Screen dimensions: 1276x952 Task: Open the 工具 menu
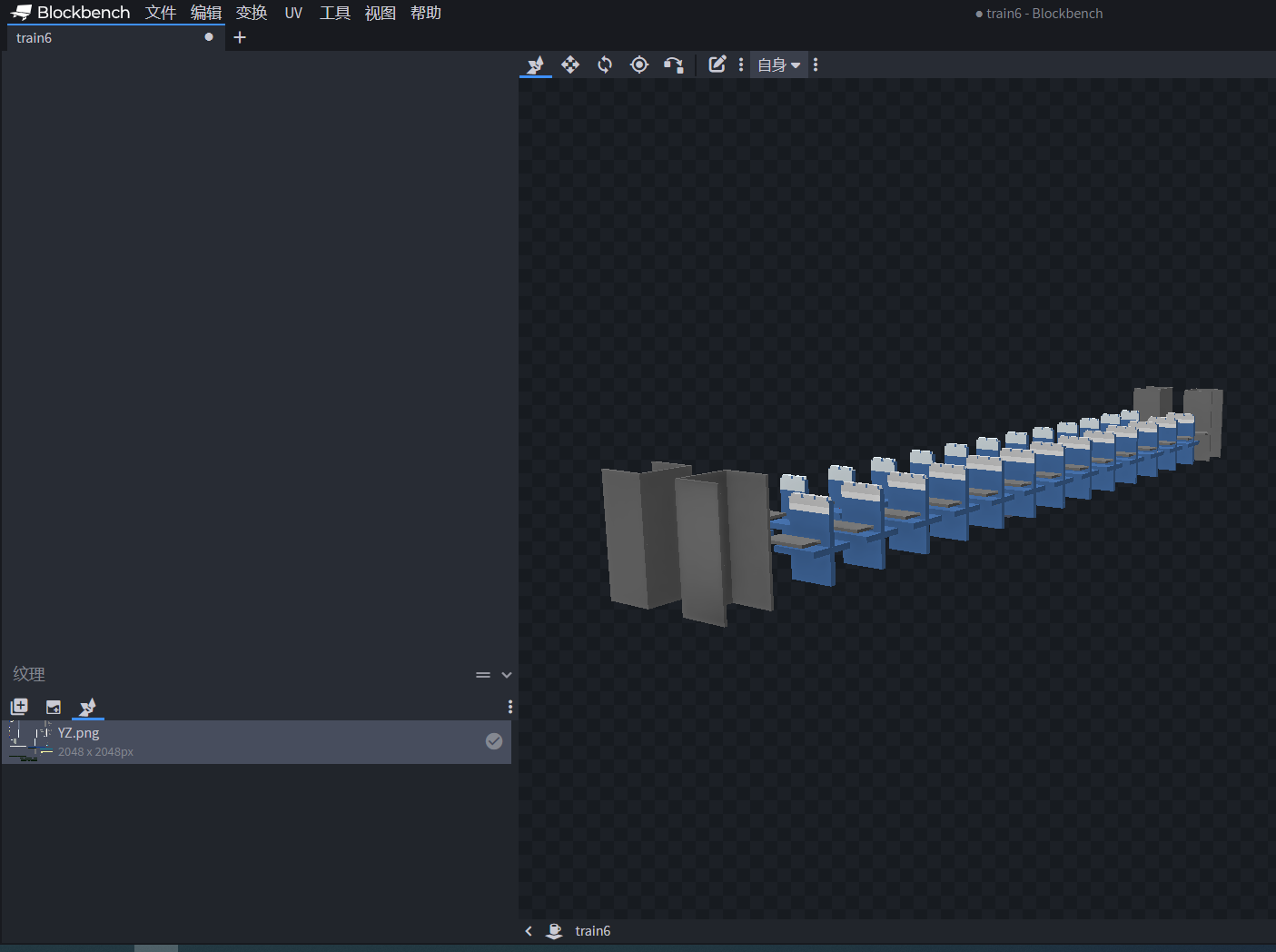335,13
